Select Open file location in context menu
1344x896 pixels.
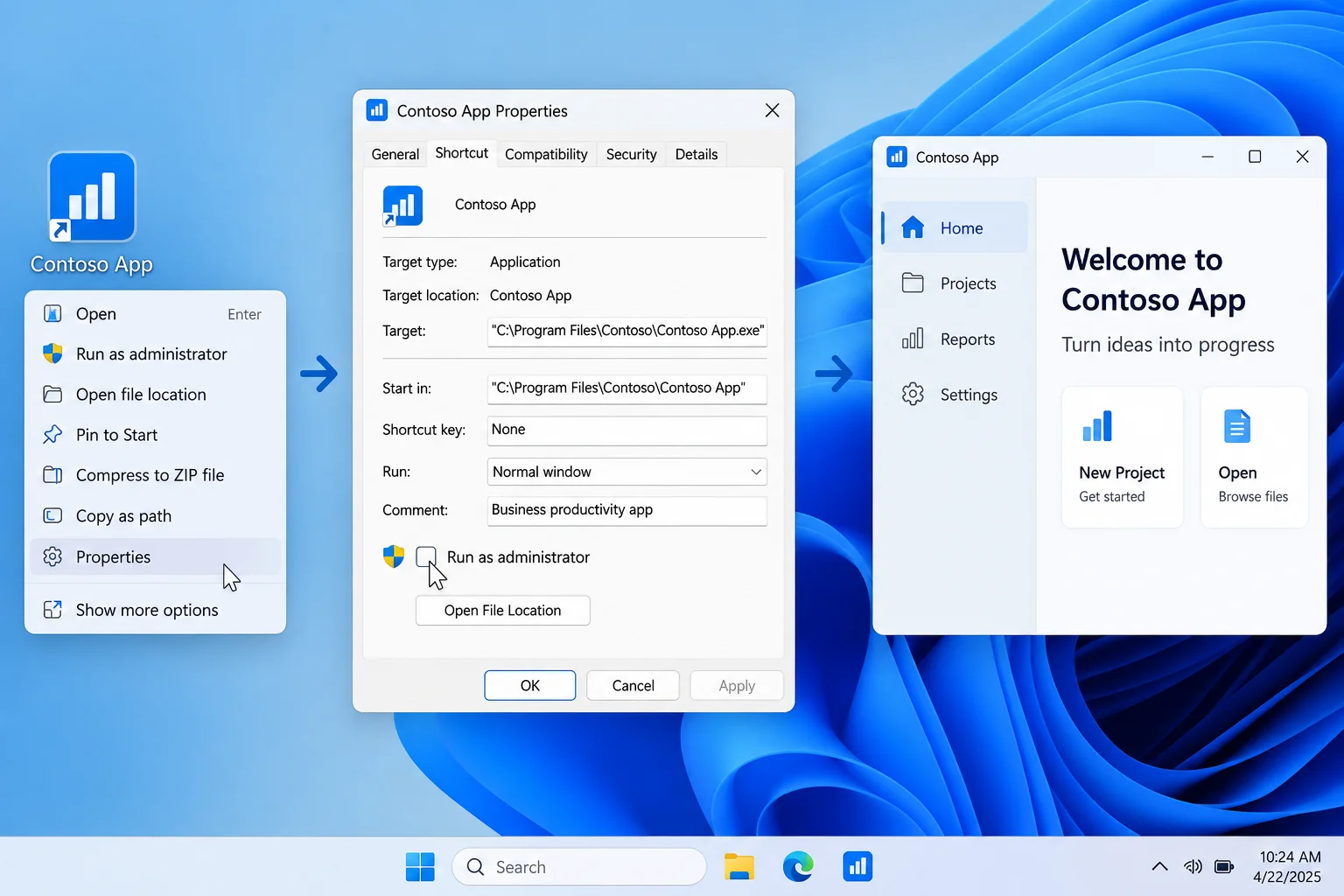[x=156, y=395]
